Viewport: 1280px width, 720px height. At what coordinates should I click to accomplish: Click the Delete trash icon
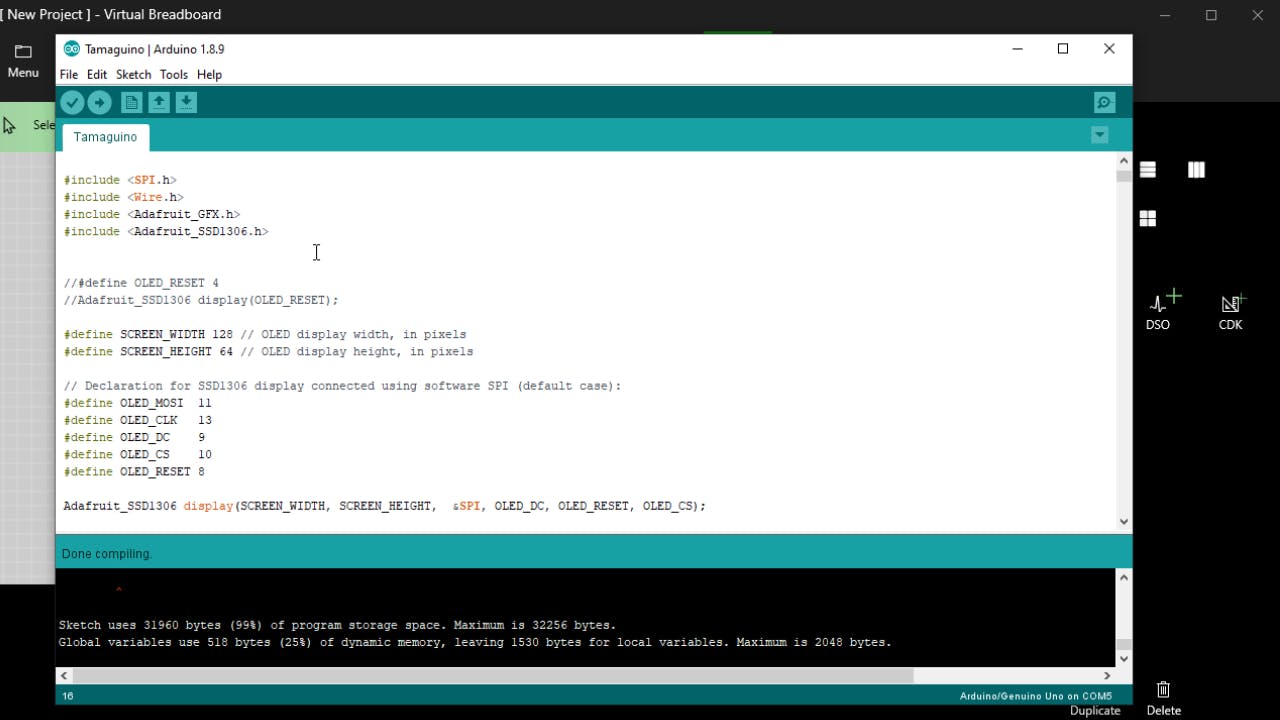pos(1163,698)
